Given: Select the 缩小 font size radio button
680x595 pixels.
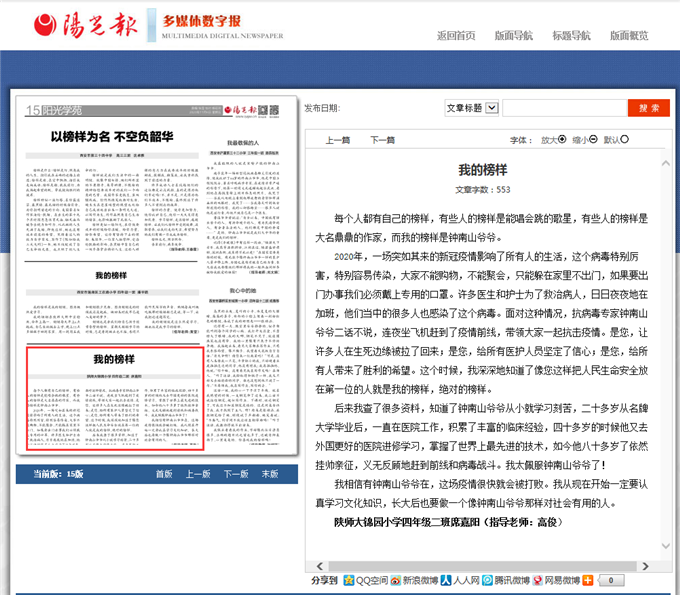Looking at the screenshot, I should [593, 139].
